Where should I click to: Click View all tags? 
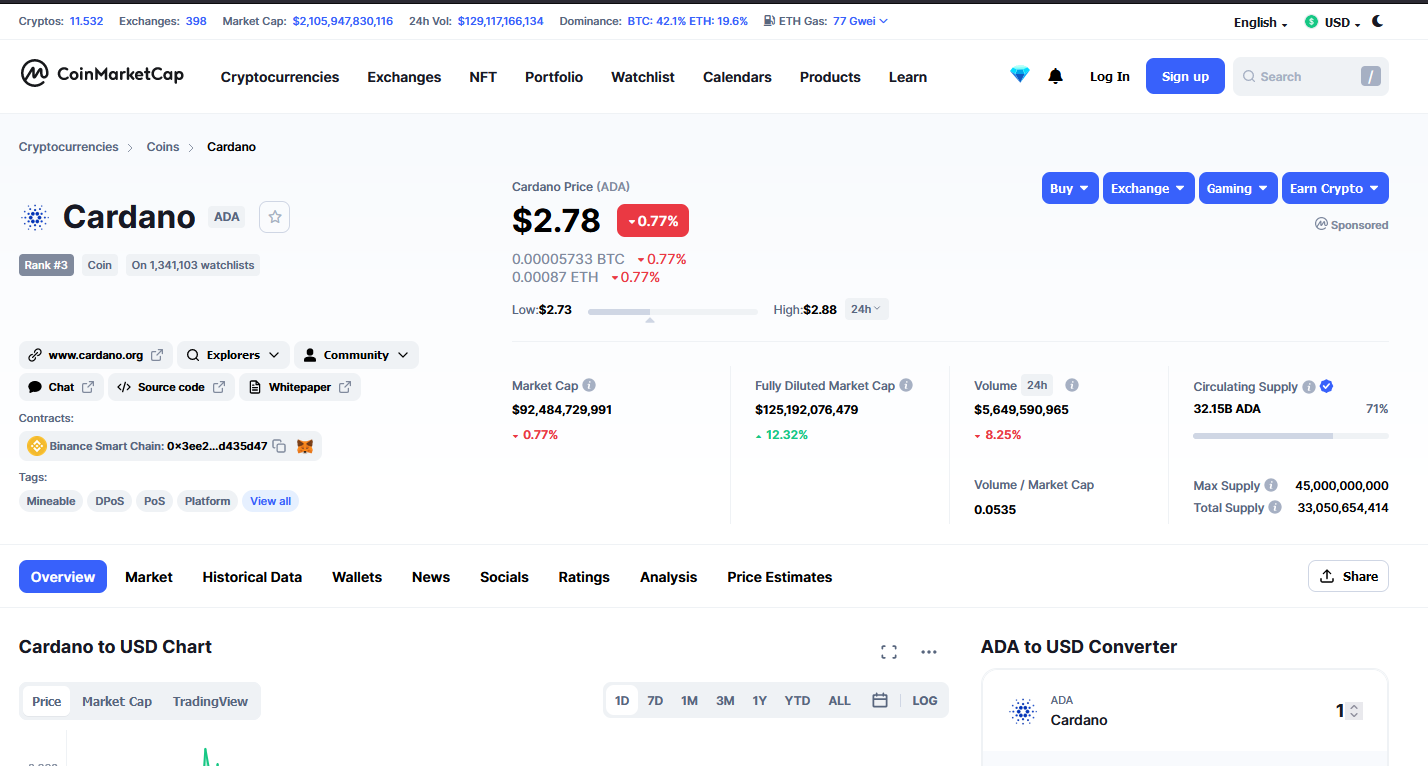click(270, 501)
